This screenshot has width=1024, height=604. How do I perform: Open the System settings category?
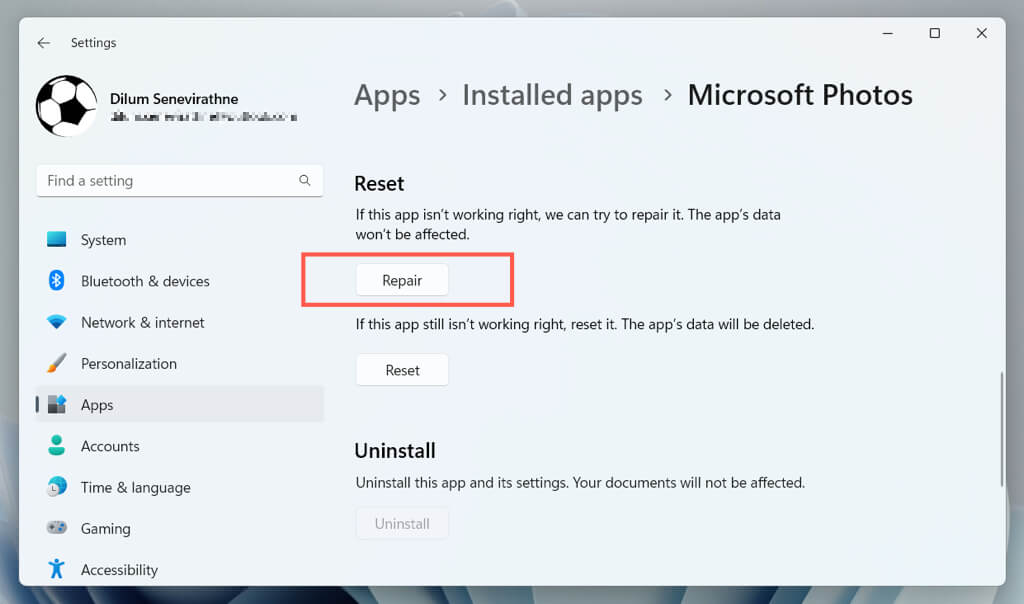point(103,240)
